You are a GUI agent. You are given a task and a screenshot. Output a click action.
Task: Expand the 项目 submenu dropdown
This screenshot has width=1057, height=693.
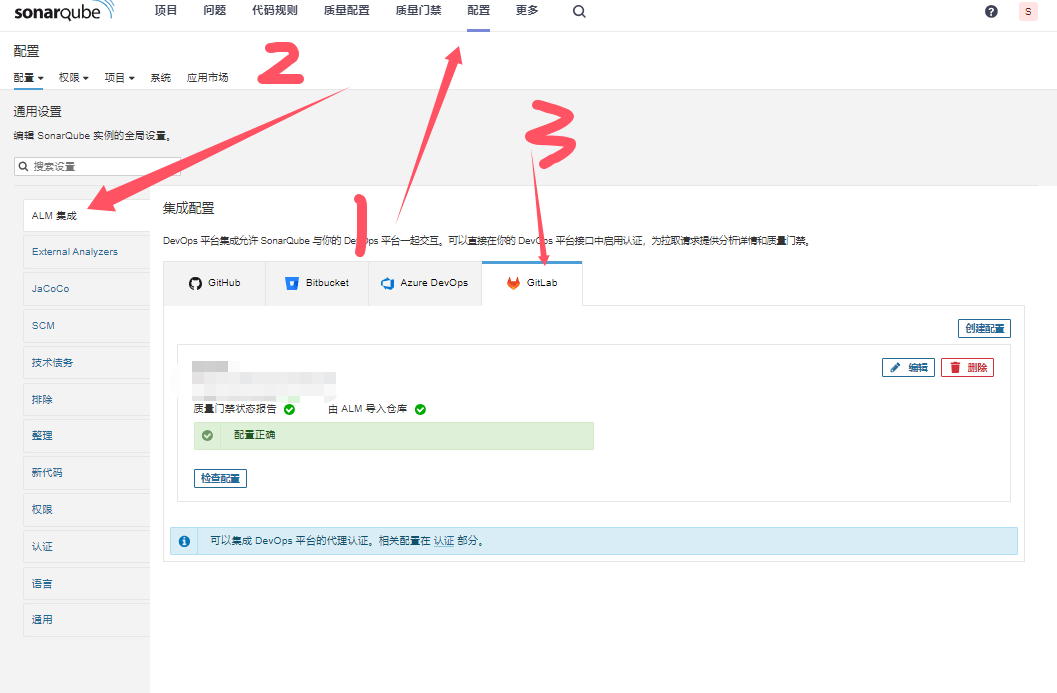click(x=120, y=78)
